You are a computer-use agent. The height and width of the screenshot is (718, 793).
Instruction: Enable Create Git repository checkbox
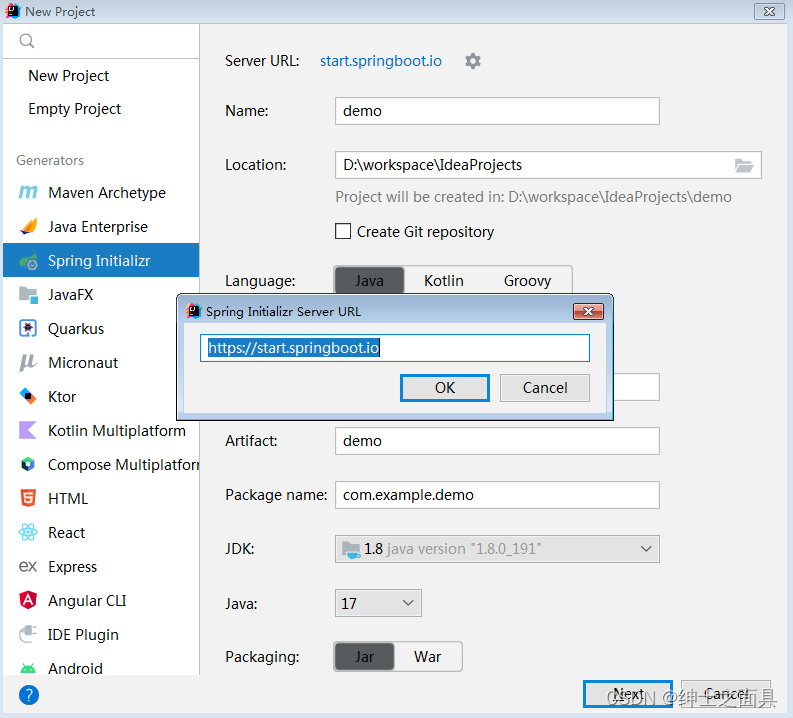pyautogui.click(x=343, y=231)
